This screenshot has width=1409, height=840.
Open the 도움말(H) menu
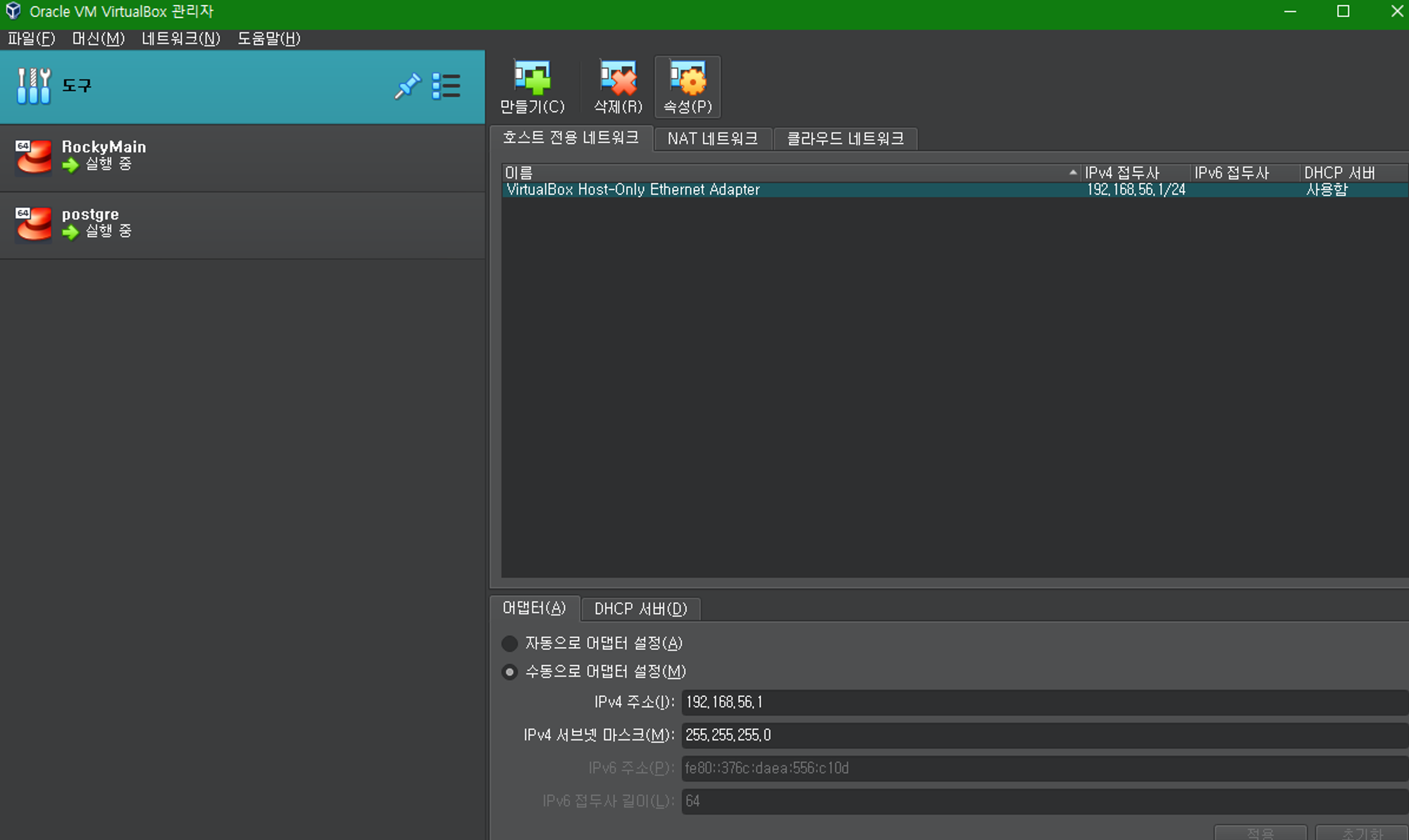pos(268,39)
